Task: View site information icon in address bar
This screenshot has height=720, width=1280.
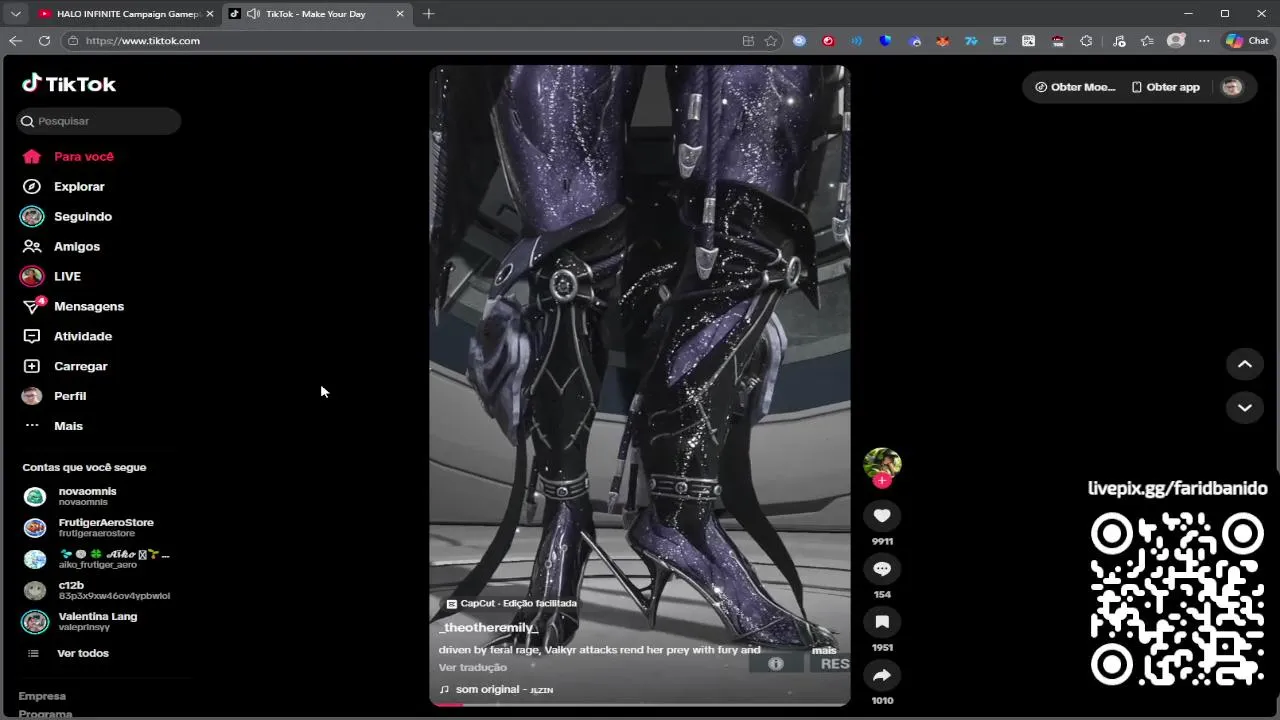Action: pyautogui.click(x=72, y=41)
